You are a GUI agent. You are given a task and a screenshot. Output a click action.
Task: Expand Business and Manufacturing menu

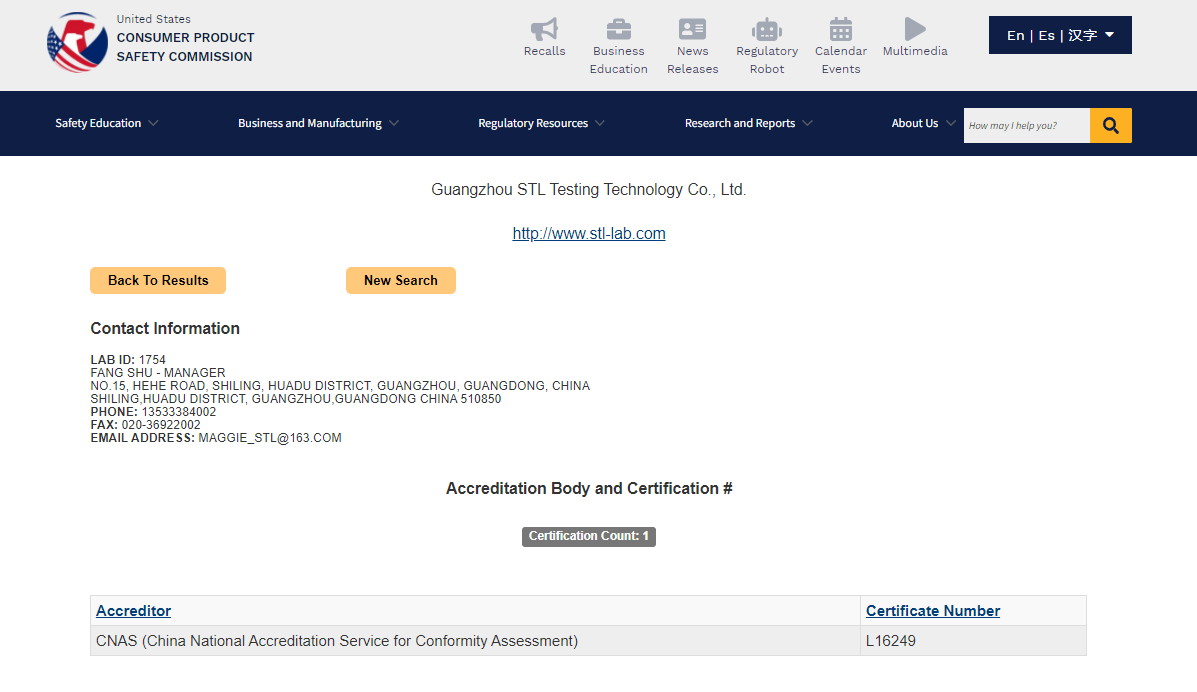318,123
